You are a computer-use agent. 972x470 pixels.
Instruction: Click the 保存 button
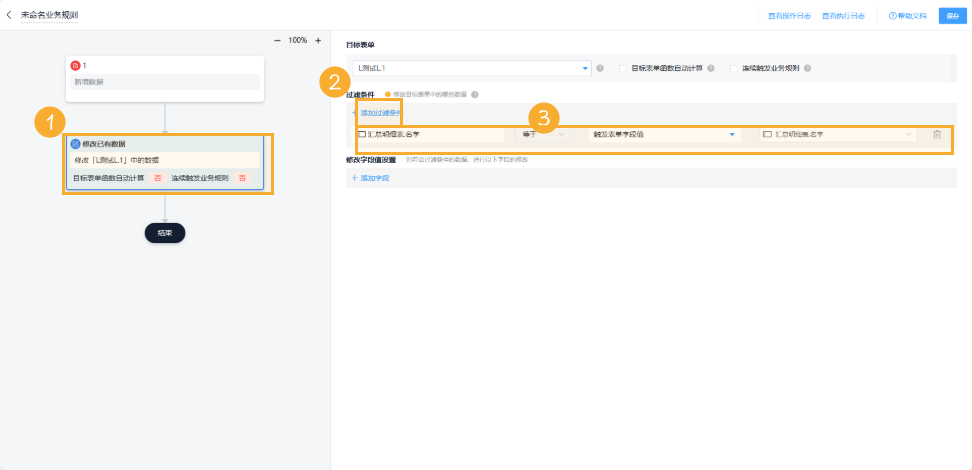point(952,16)
